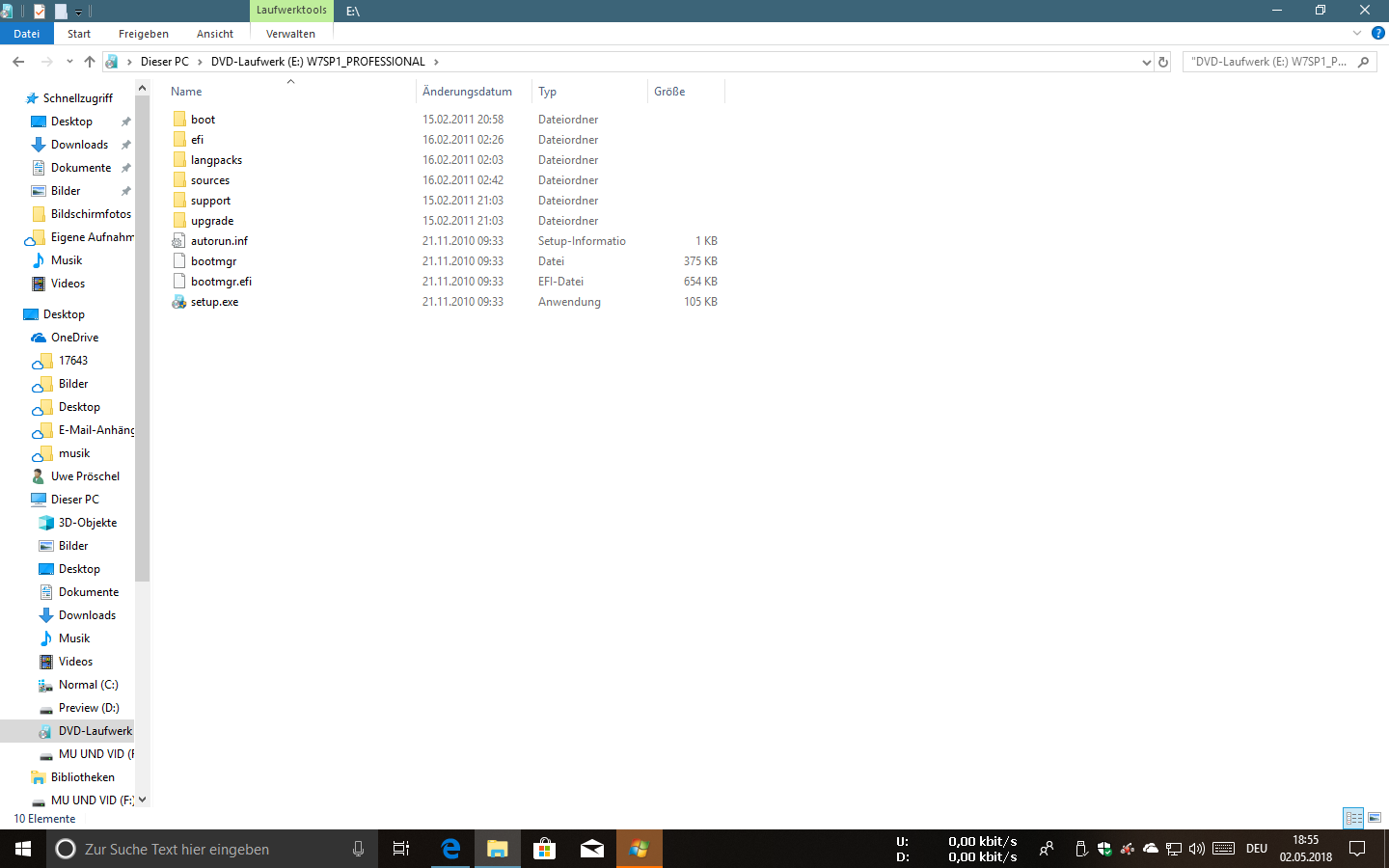Image resolution: width=1389 pixels, height=868 pixels.
Task: Open Schnellzugriff in the navigation pane
Action: coord(77,98)
